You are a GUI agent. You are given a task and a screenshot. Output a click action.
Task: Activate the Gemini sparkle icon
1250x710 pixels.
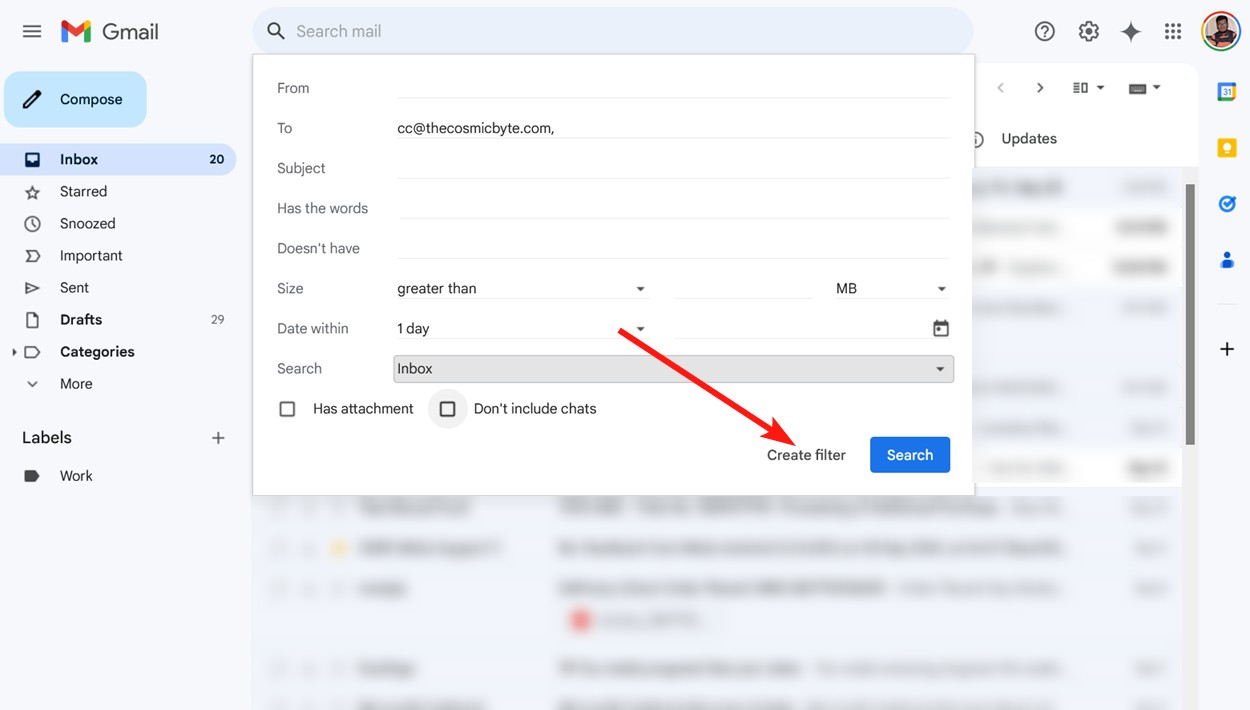pos(1131,31)
